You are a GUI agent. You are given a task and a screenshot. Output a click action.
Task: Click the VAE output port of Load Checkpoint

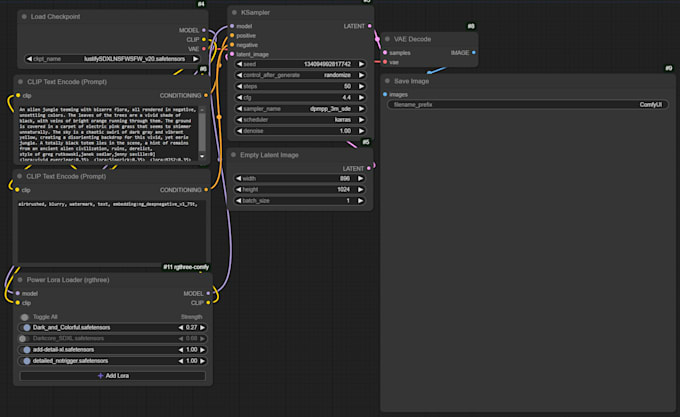click(x=204, y=49)
